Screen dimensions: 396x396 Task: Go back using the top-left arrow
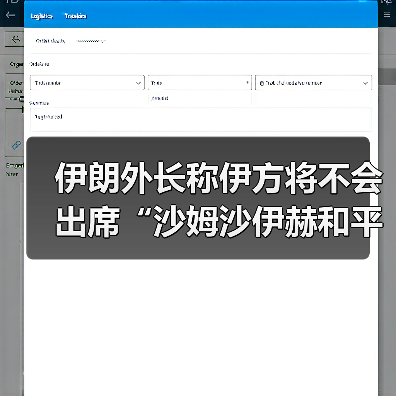(x=10, y=15)
